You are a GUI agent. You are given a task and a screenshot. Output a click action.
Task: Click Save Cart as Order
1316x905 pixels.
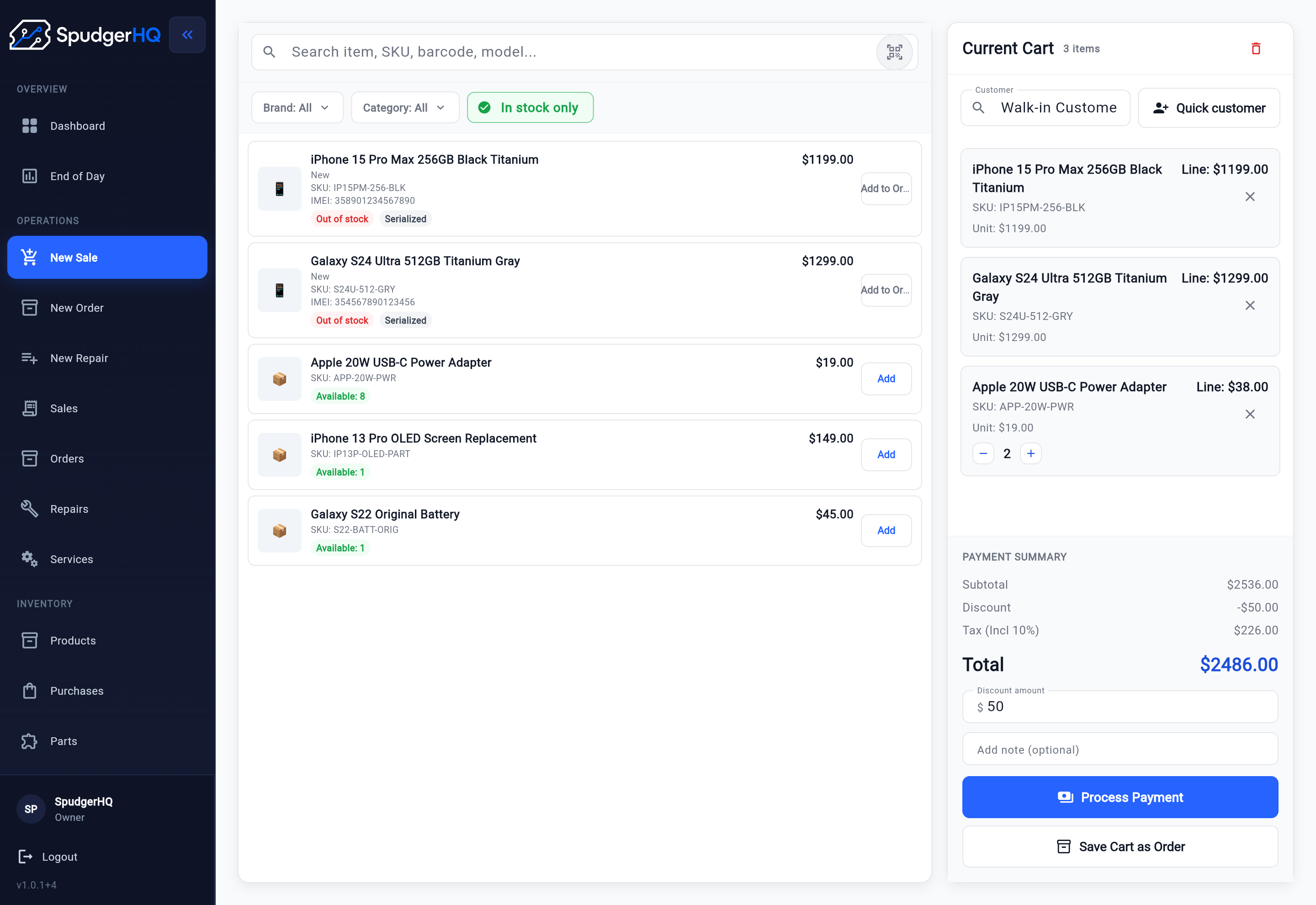(x=1120, y=846)
